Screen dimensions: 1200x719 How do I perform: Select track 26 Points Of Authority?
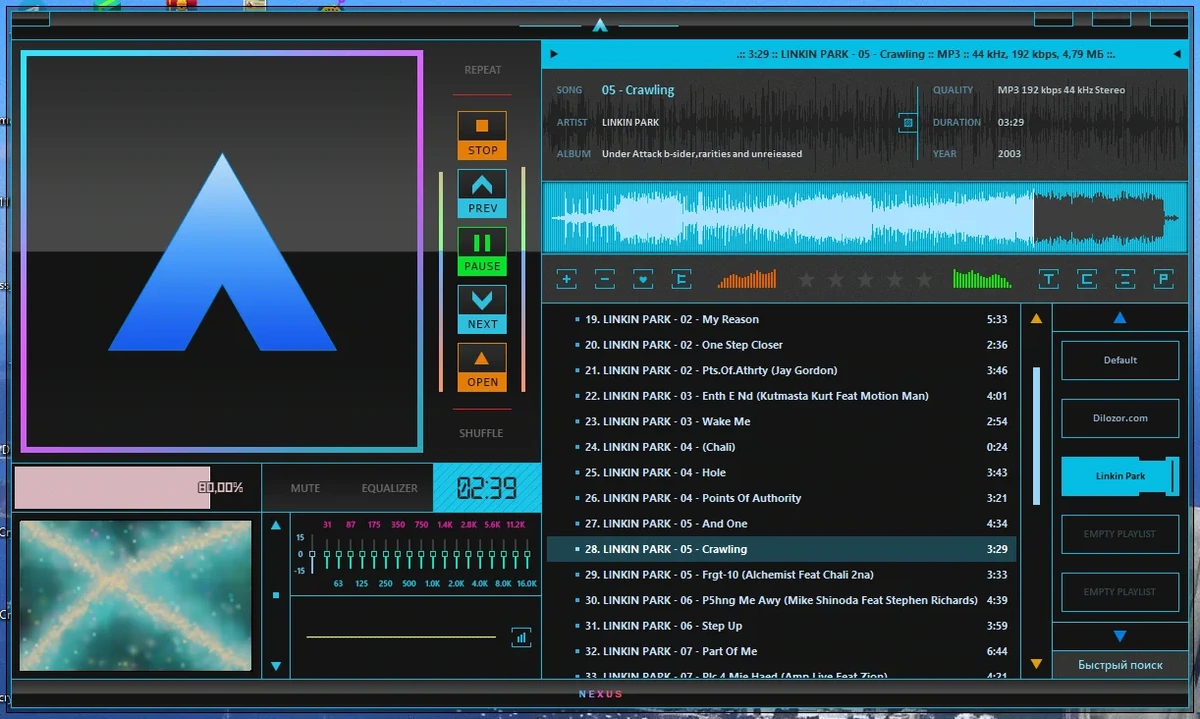pos(782,498)
